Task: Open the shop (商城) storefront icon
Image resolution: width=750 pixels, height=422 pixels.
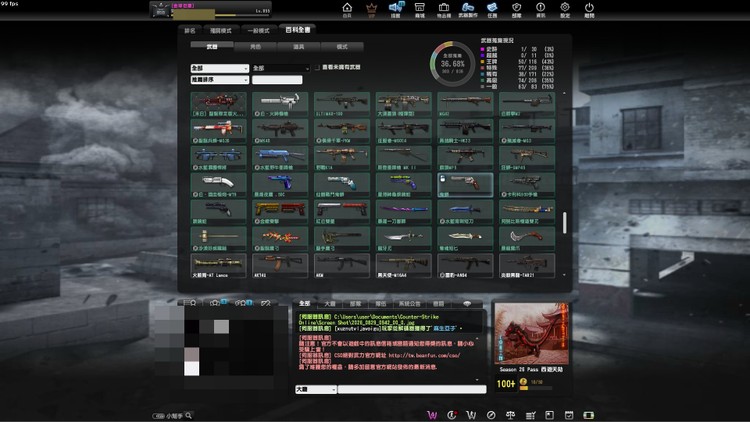Action: click(x=419, y=9)
